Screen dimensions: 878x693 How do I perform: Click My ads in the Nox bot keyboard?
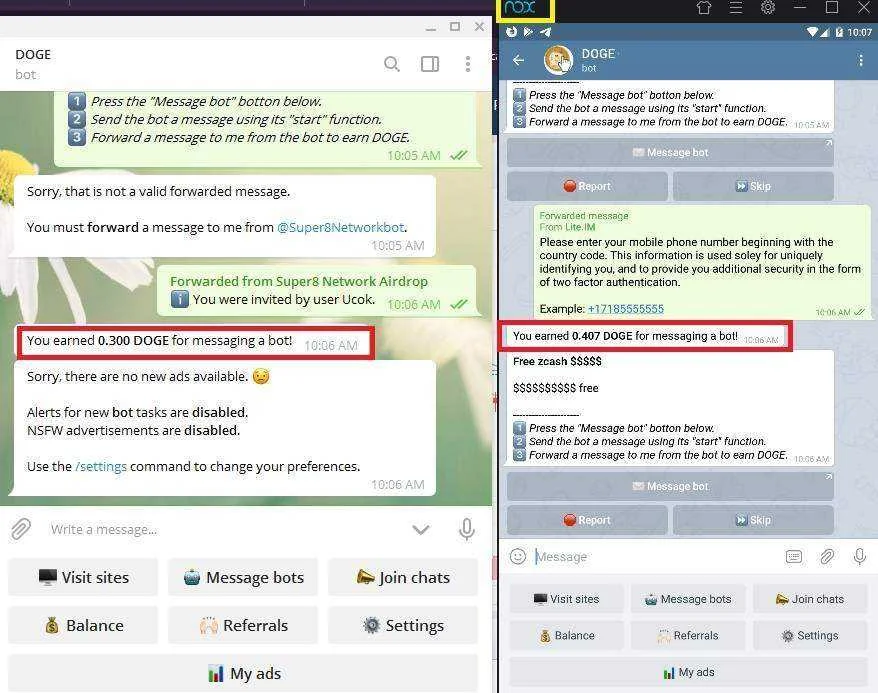pos(688,672)
